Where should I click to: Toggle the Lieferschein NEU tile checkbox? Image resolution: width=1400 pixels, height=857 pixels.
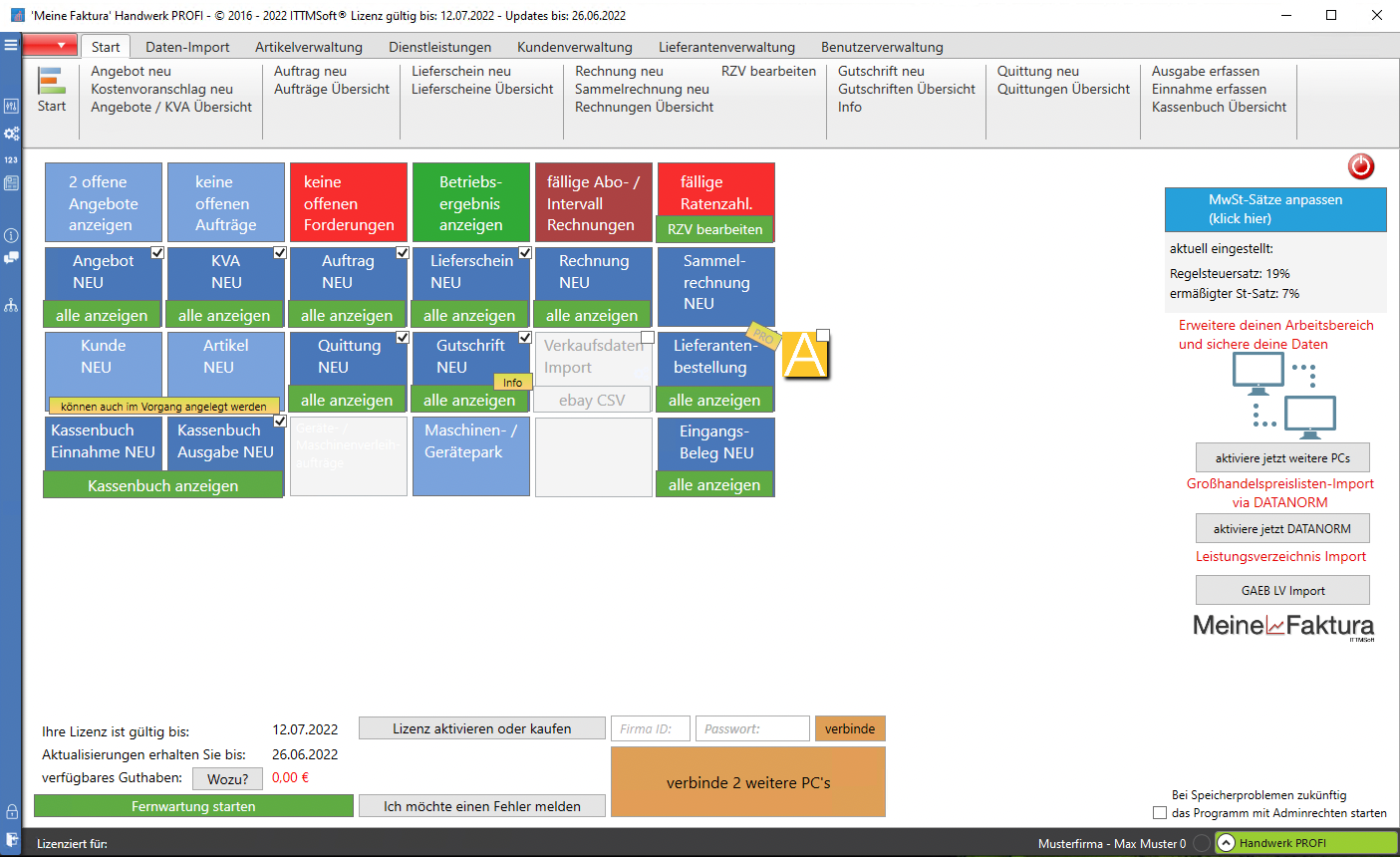click(x=525, y=252)
